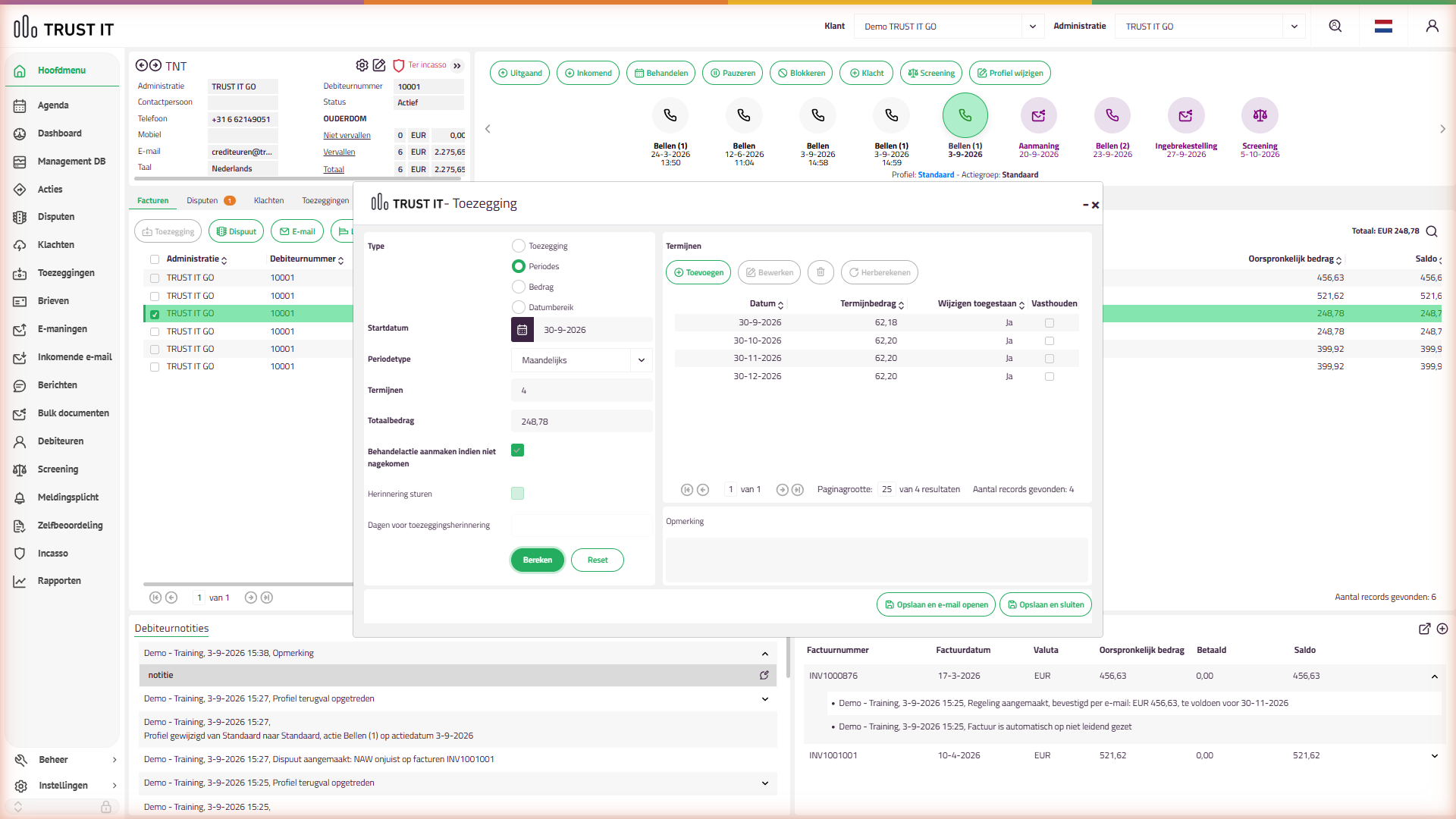This screenshot has height=819, width=1456.
Task: Check Vasthouden for the 30-9-2026 term
Action: pos(1050,323)
